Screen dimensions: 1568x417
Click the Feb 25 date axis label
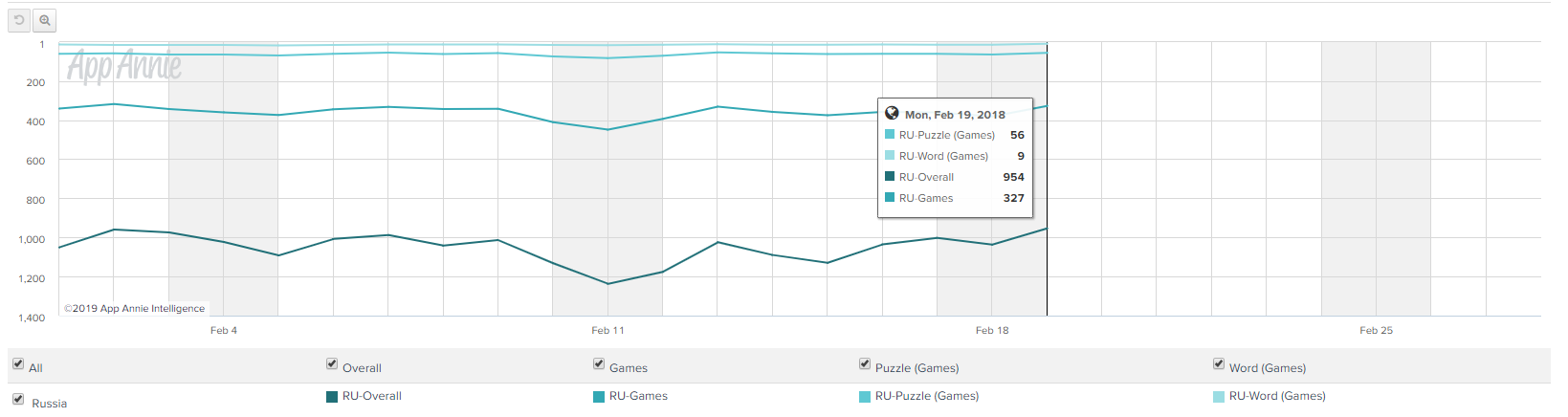(1376, 331)
